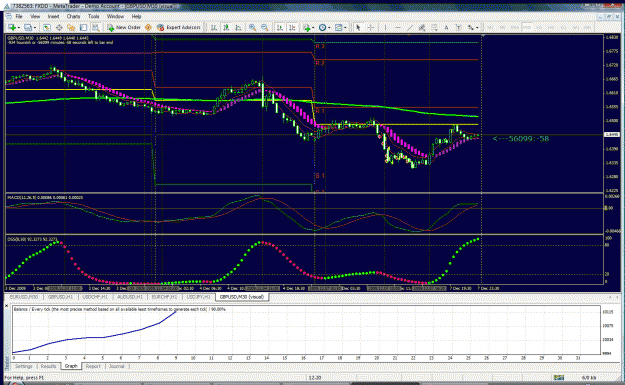Select the equidistant channel tool
625x385 pixels.
[x=422, y=28]
